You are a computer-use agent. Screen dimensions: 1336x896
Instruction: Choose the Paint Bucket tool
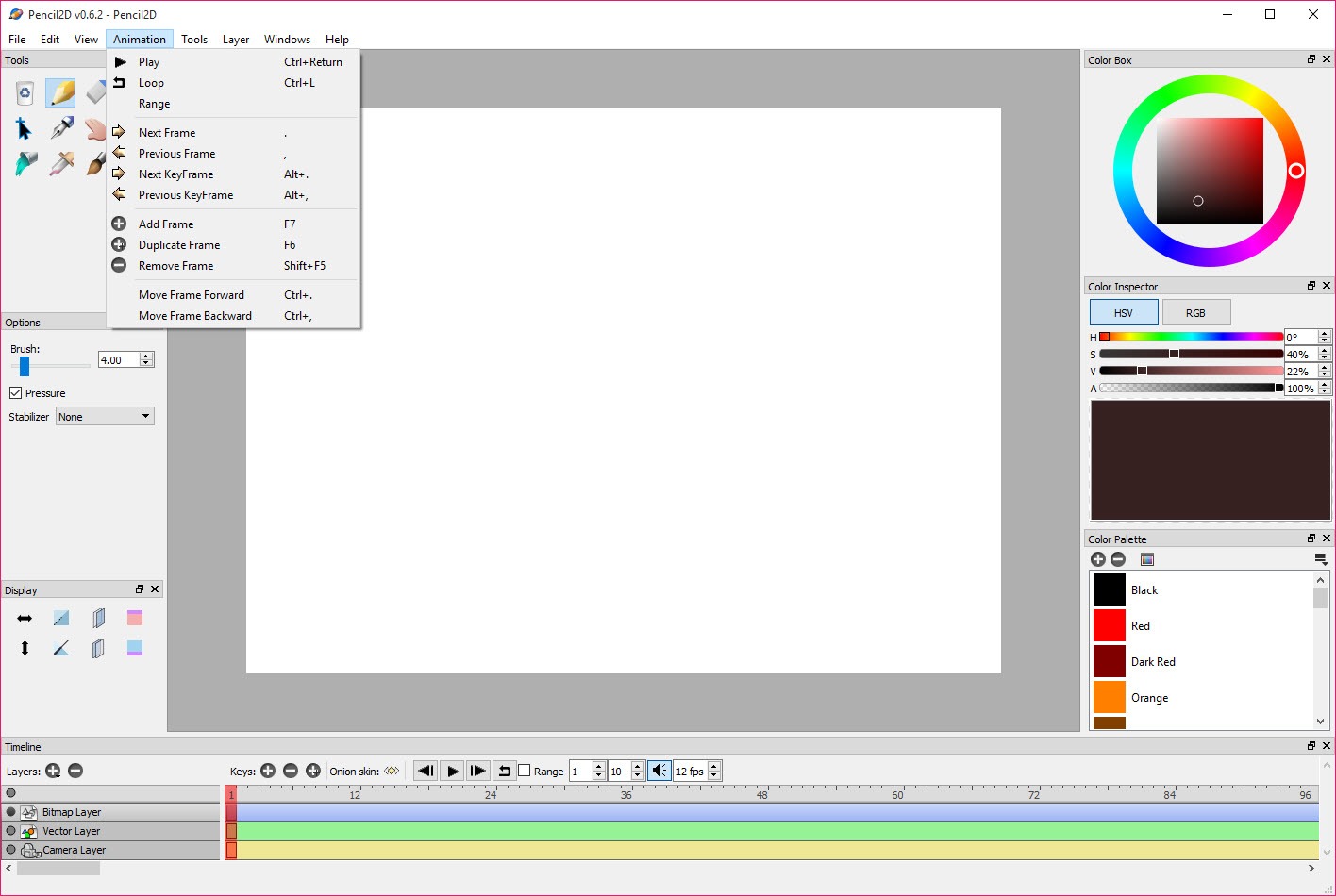(x=25, y=164)
